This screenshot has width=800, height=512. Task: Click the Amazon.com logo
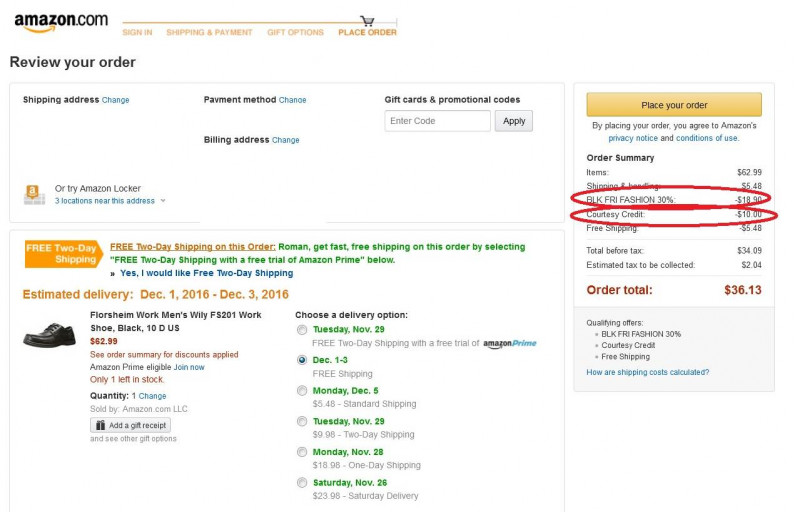[61, 22]
